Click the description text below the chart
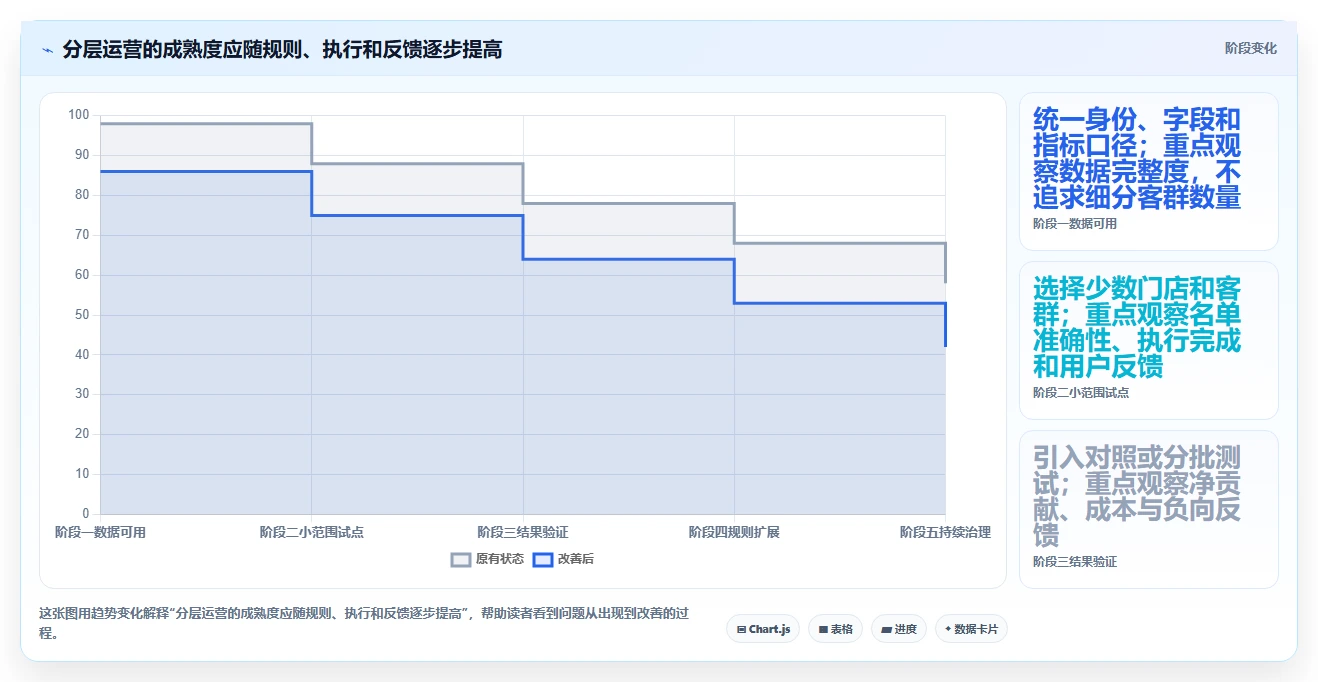 click(363, 622)
